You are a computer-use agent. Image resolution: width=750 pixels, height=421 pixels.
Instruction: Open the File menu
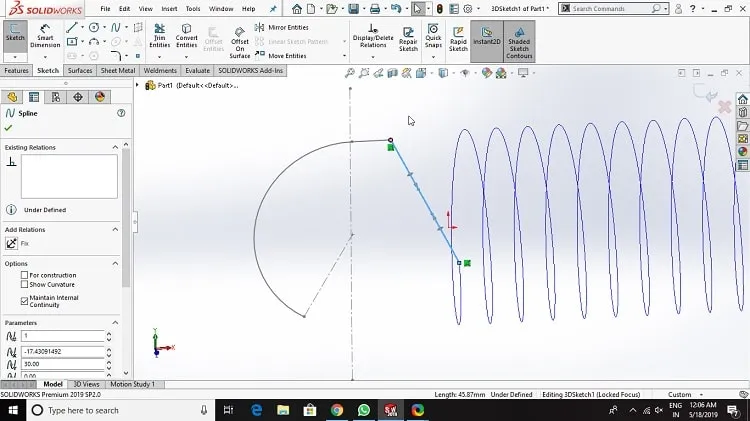tap(105, 9)
